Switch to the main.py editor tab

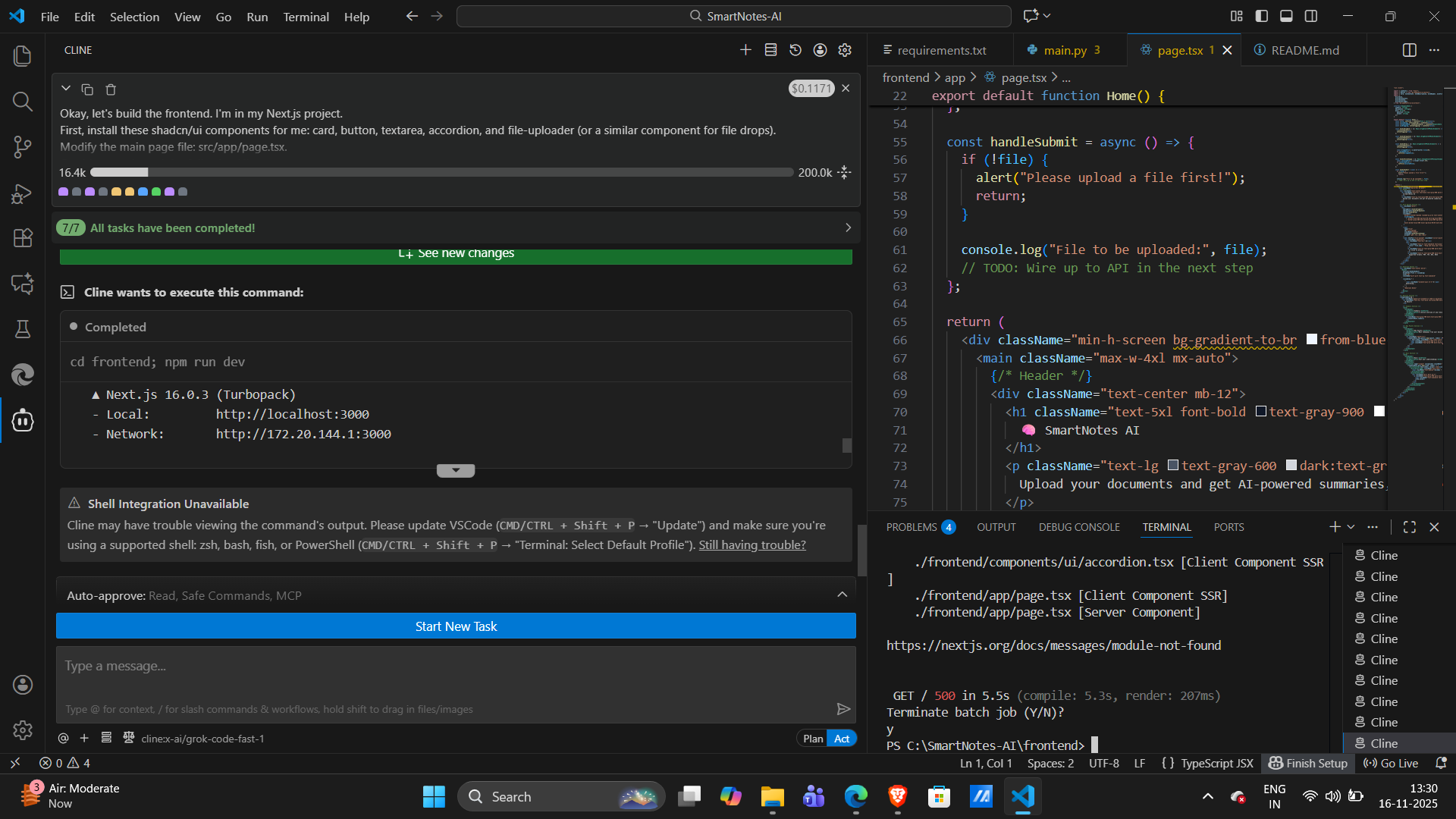[x=1065, y=50]
